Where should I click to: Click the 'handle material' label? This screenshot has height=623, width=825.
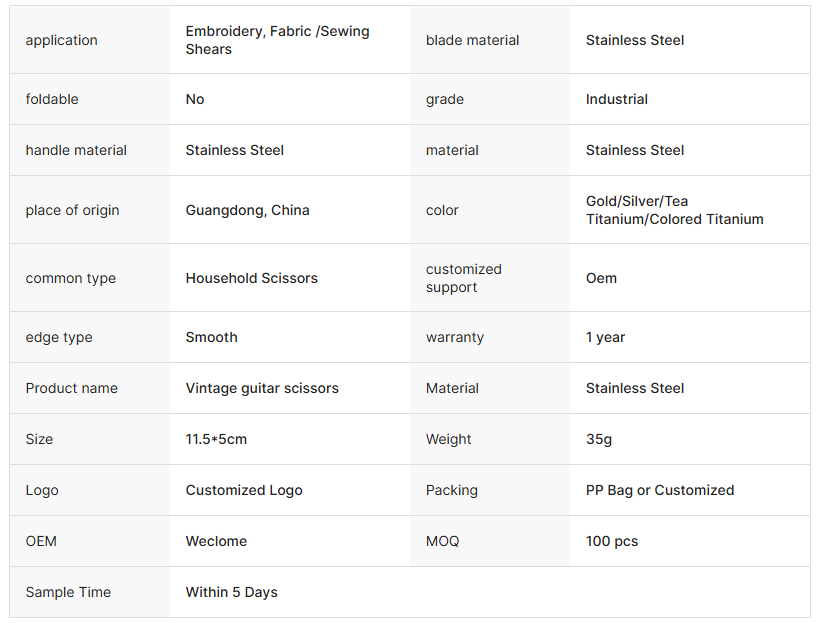tap(76, 150)
